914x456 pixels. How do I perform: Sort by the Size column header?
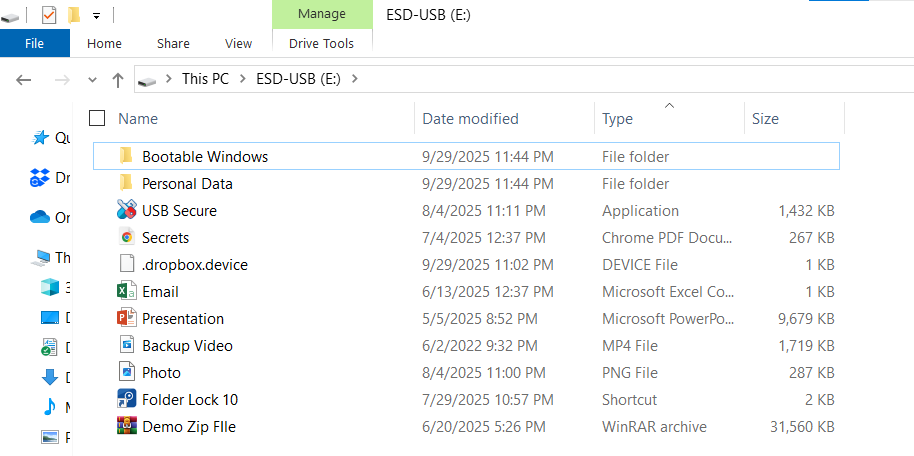pyautogui.click(x=765, y=118)
